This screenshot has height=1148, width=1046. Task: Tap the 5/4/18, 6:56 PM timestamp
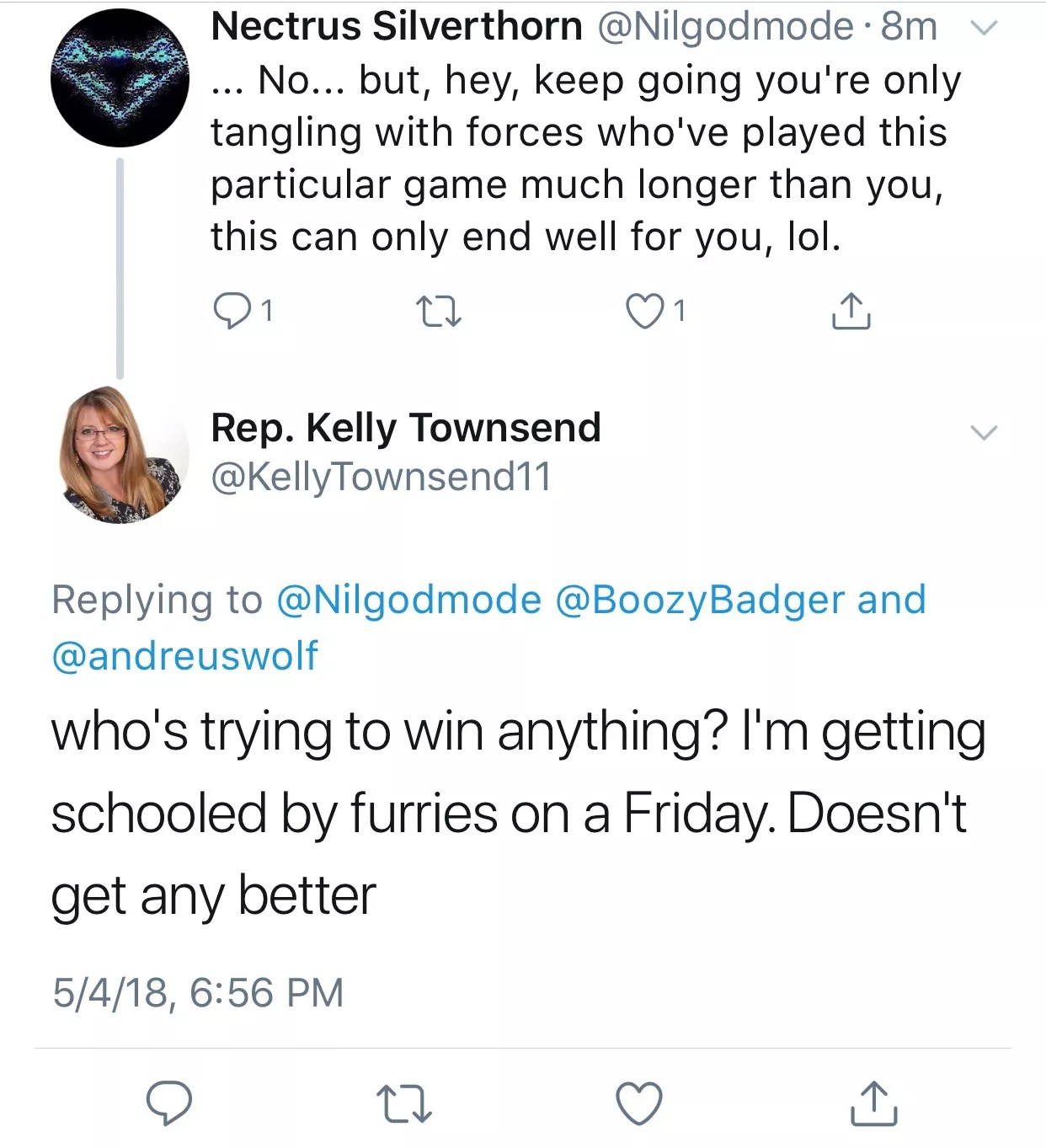click(x=199, y=992)
